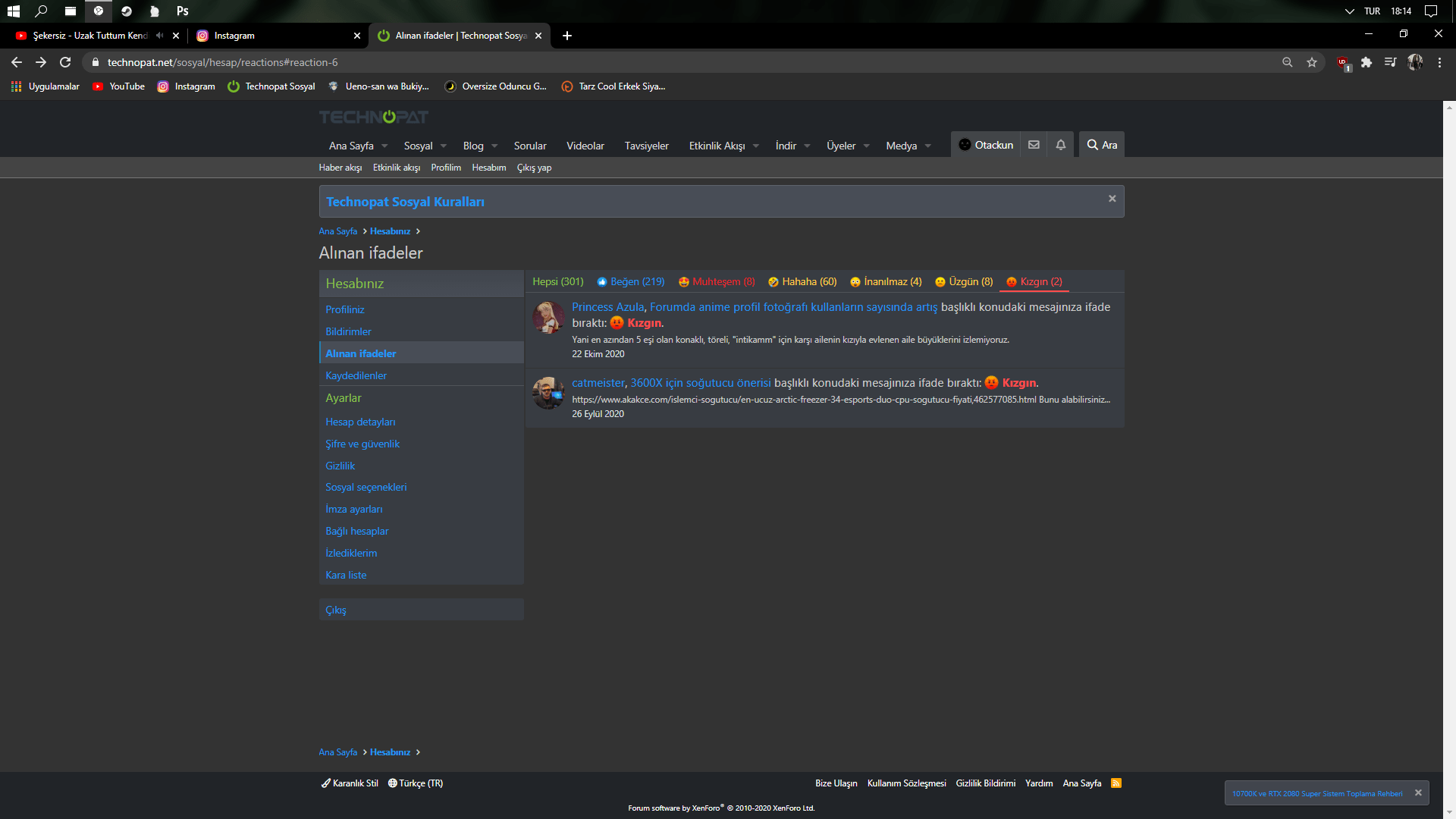Dismiss the Technopat Sosyal Kuralları notice

(x=1112, y=199)
